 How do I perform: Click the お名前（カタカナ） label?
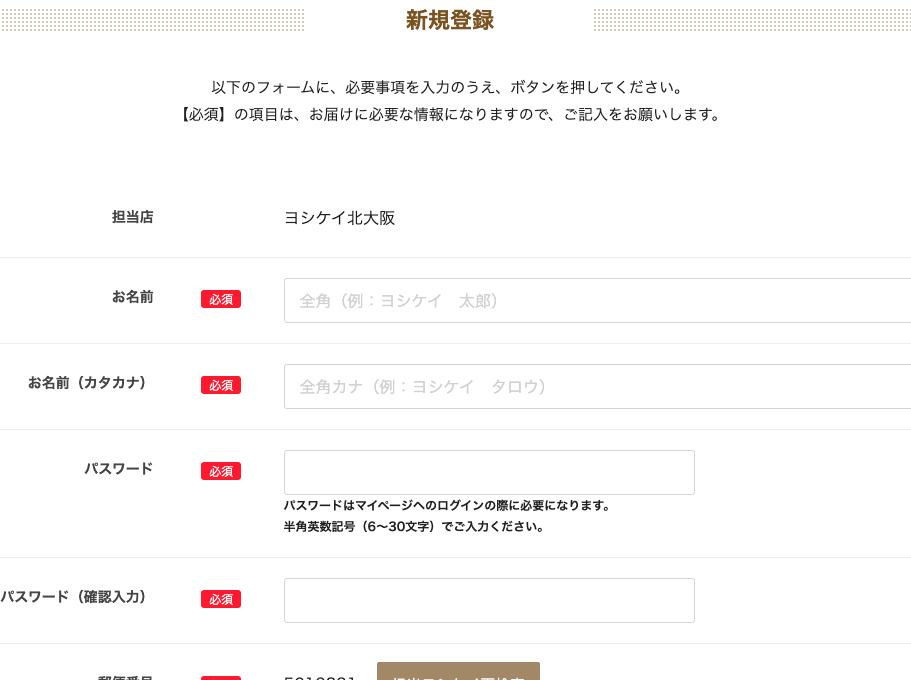90,383
